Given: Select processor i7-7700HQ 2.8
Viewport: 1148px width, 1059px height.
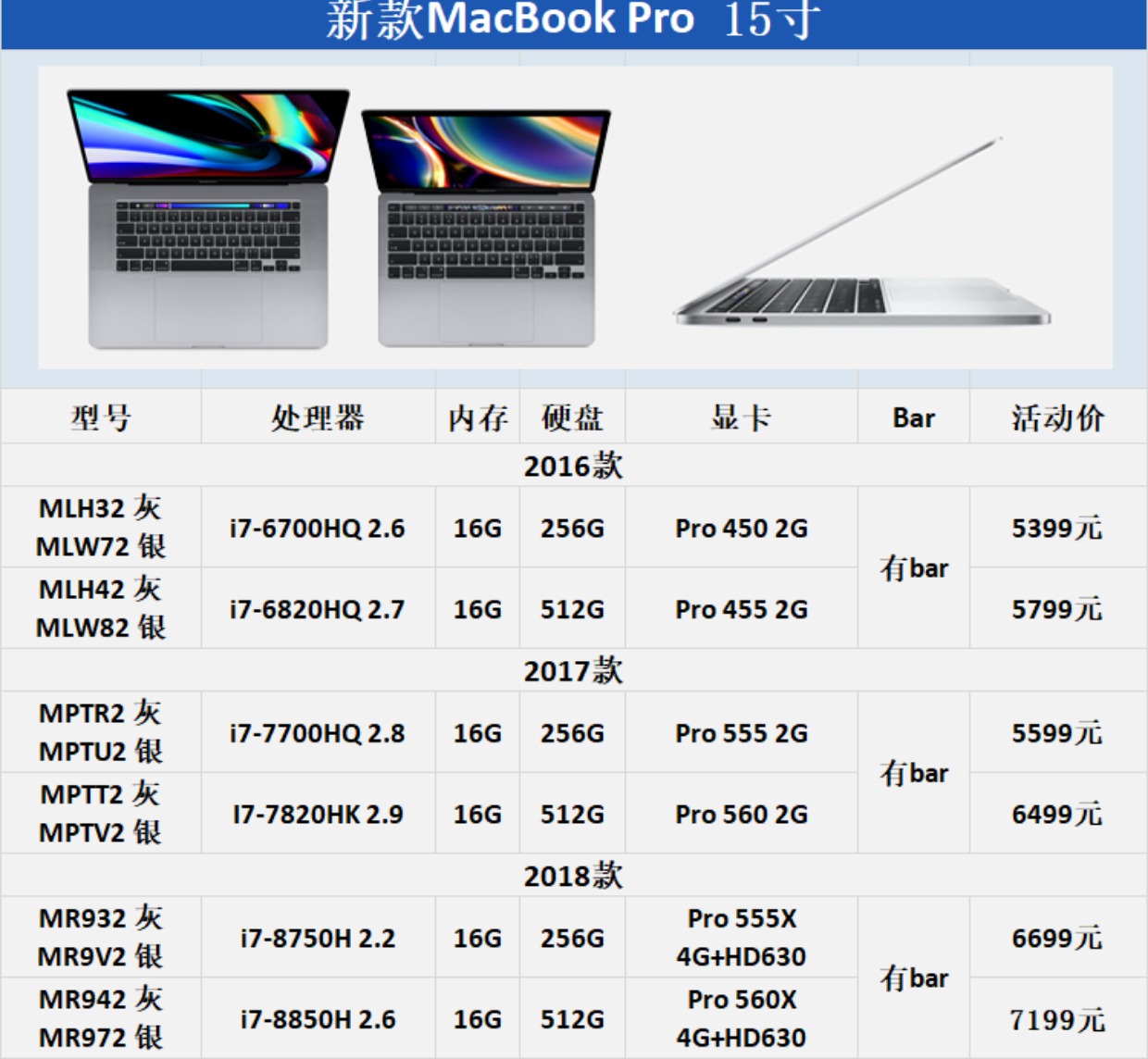Looking at the screenshot, I should tap(318, 733).
